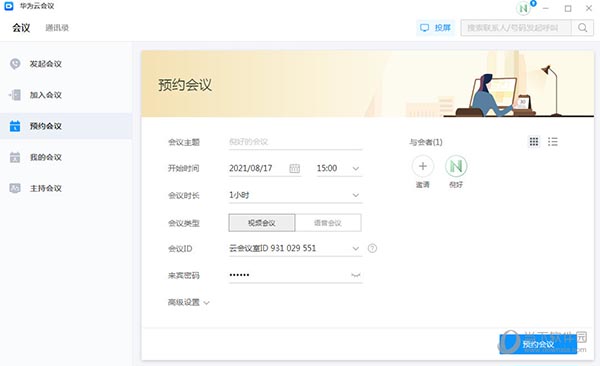Click the 预约会议 calendar icon in sidebar
Viewport: 600px width, 366px height.
[15, 126]
